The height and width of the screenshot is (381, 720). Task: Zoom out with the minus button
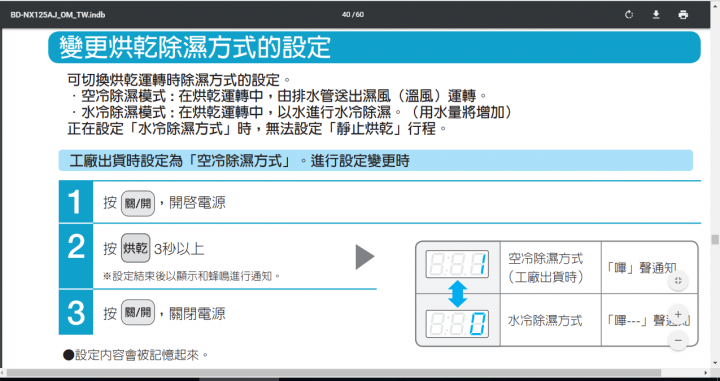pos(678,341)
